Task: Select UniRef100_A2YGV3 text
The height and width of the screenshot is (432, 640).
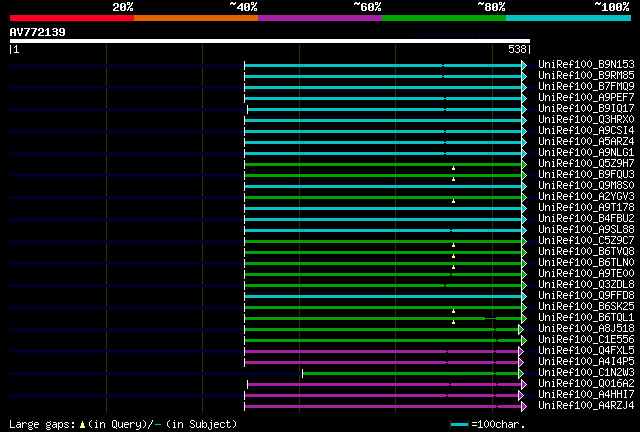Action: 586,197
